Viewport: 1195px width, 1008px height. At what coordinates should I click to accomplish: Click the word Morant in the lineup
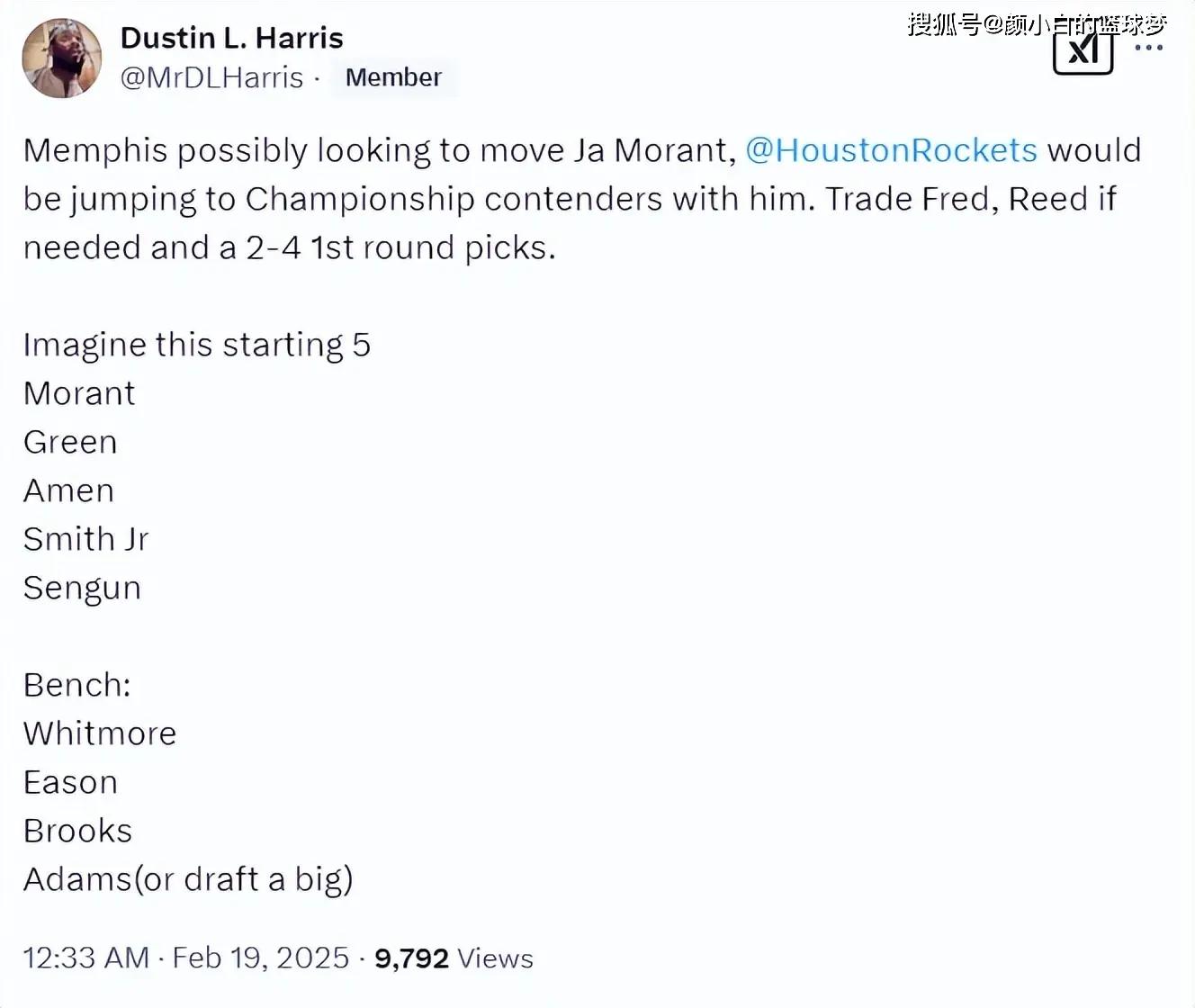click(79, 393)
